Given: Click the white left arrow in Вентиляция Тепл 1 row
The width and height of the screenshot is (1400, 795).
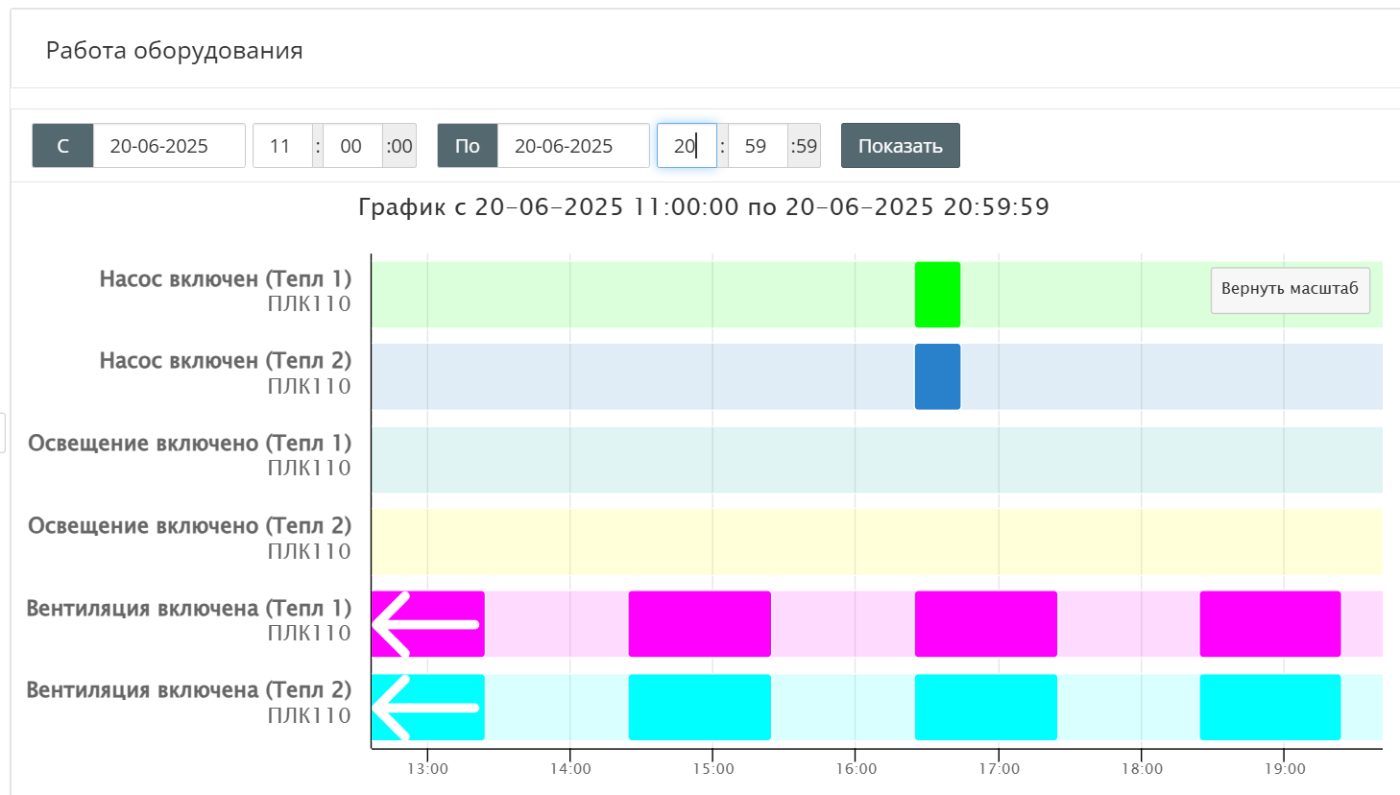Looking at the screenshot, I should click(x=424, y=624).
